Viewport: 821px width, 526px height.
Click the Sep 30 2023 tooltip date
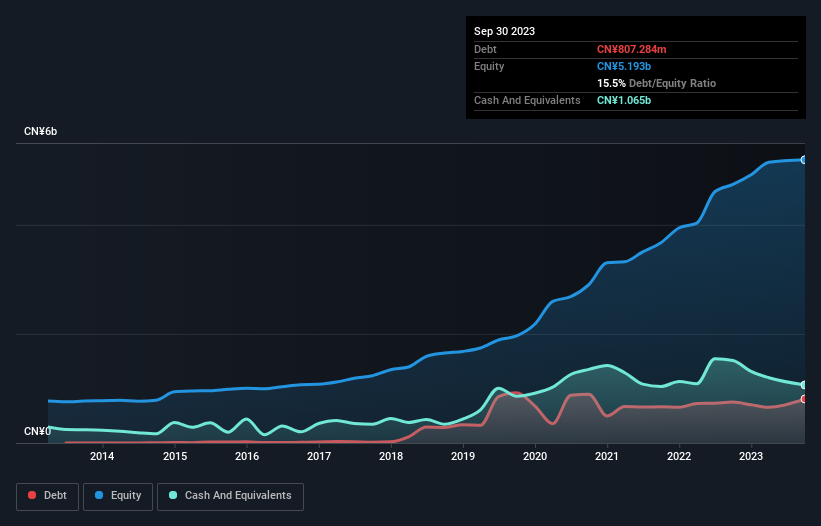504,31
